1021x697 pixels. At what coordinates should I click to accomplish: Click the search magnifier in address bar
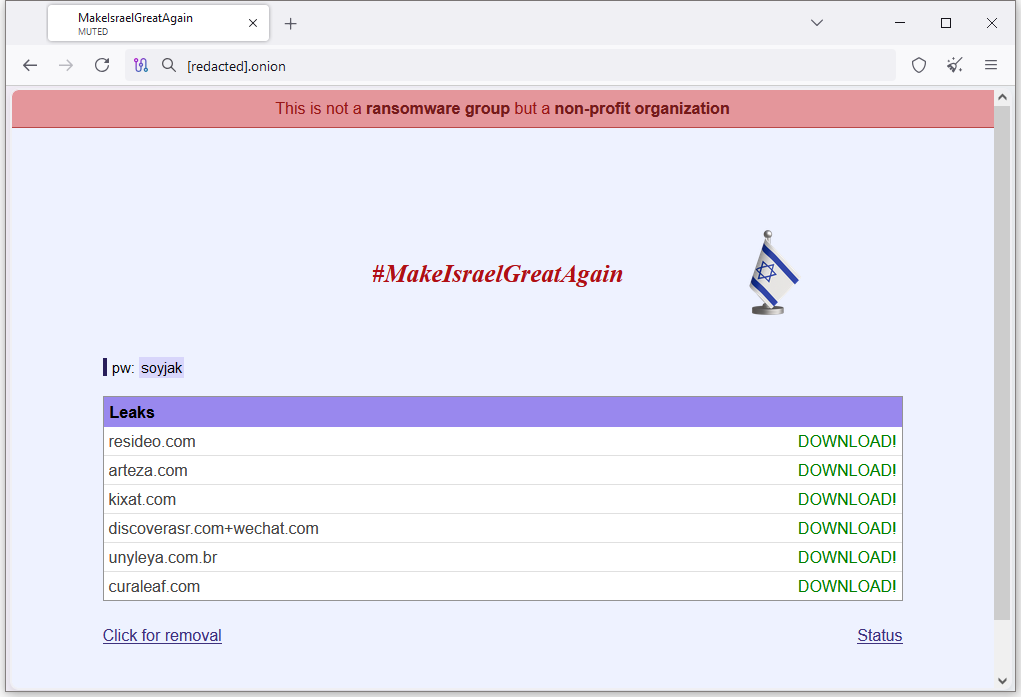[169, 65]
